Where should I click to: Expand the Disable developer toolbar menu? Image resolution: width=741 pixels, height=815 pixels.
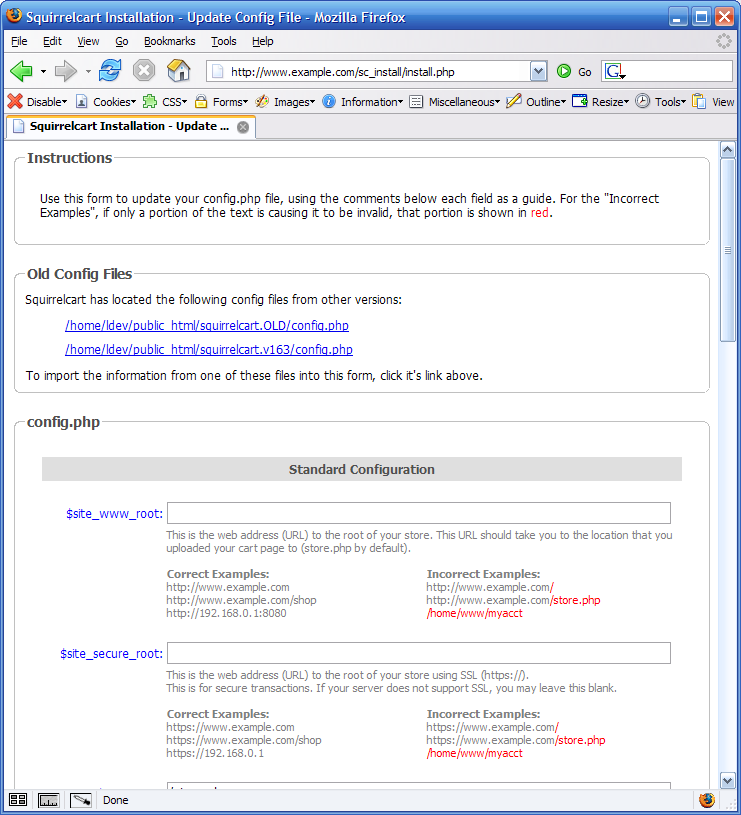pyautogui.click(x=37, y=101)
